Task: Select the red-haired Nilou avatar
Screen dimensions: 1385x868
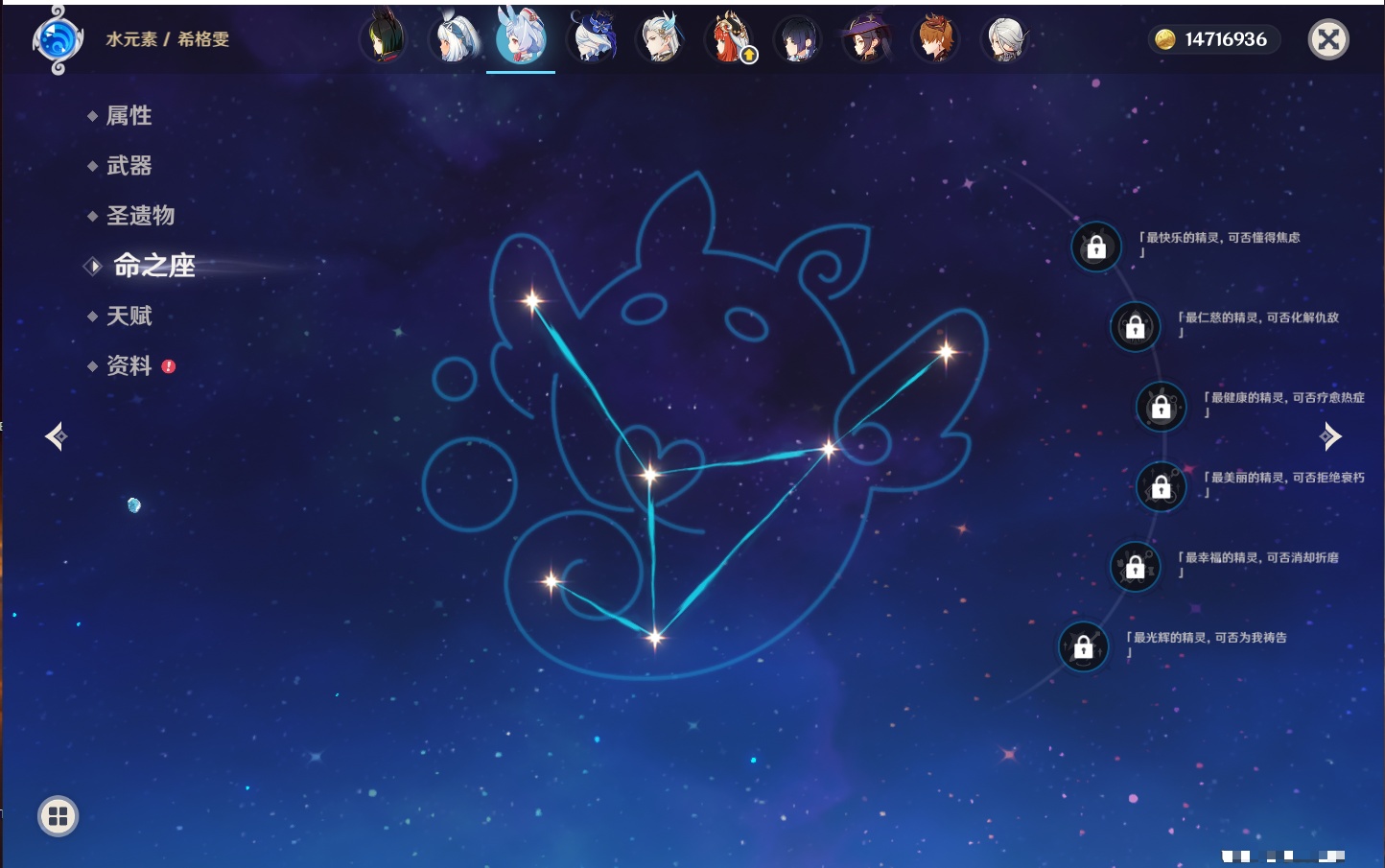Action: [729, 38]
